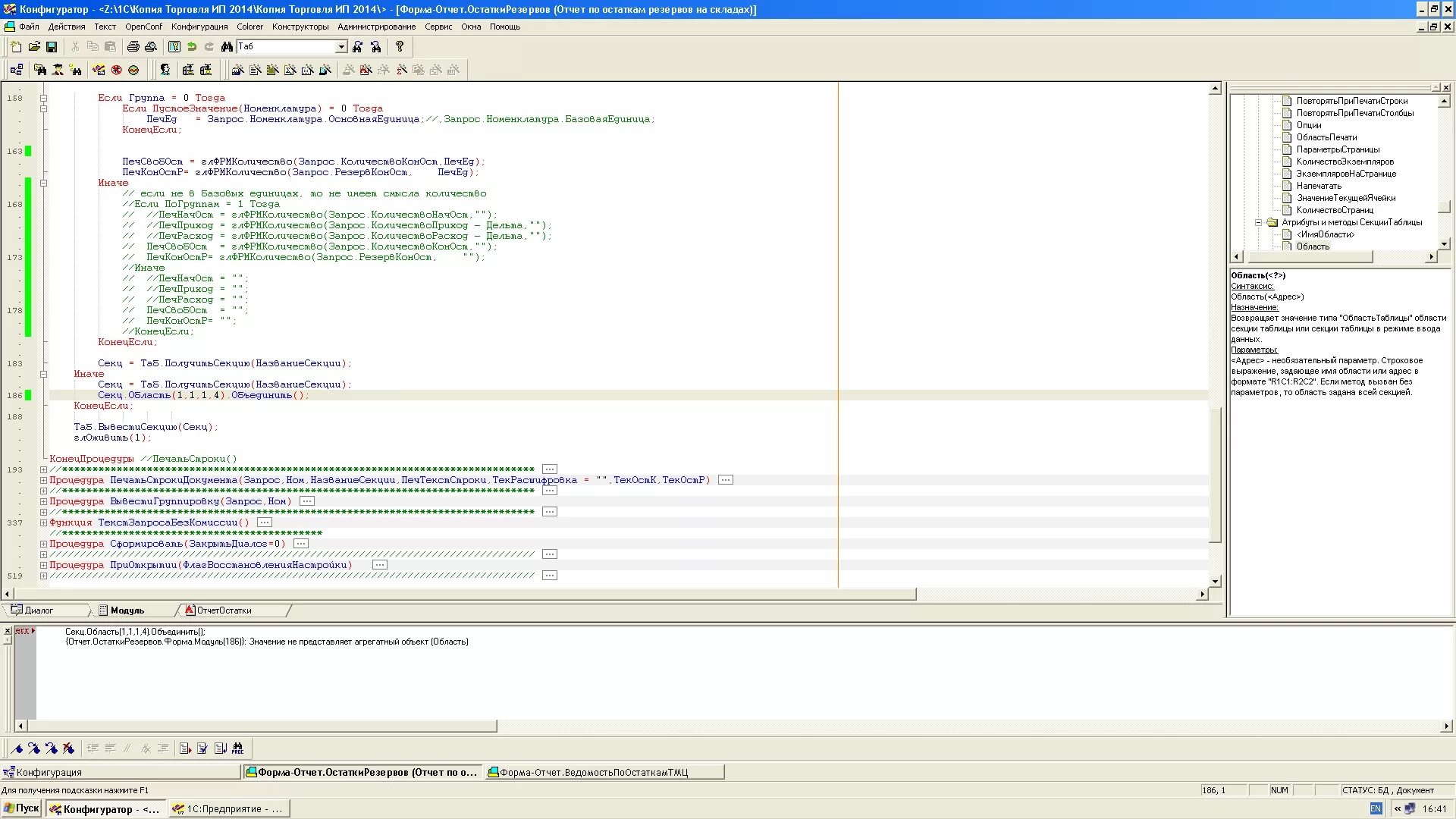Click the green Undo arrow icon
The height and width of the screenshot is (819, 1456).
pos(192,47)
